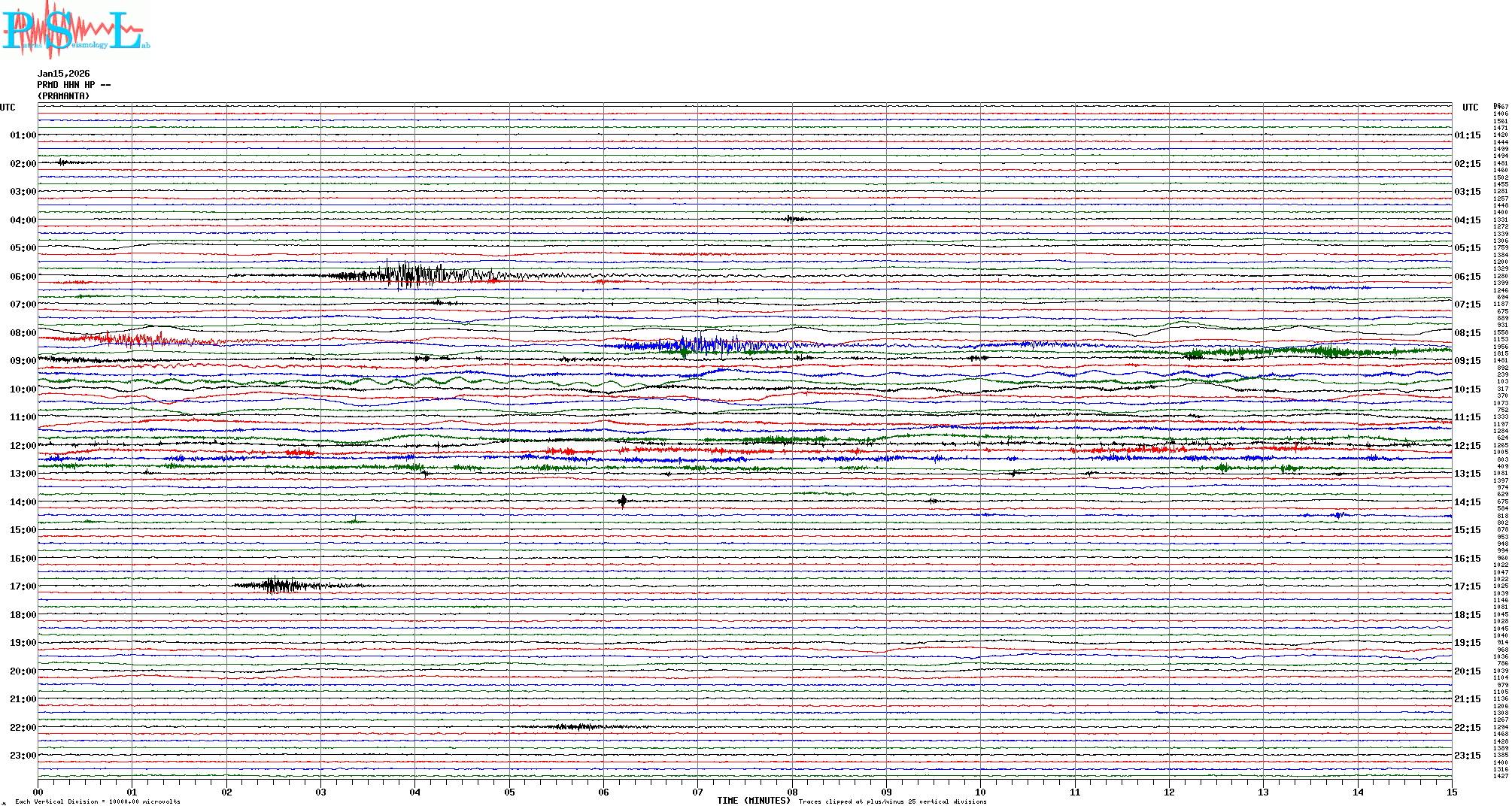Click the 06:00 hour label on left

pyautogui.click(x=23, y=277)
